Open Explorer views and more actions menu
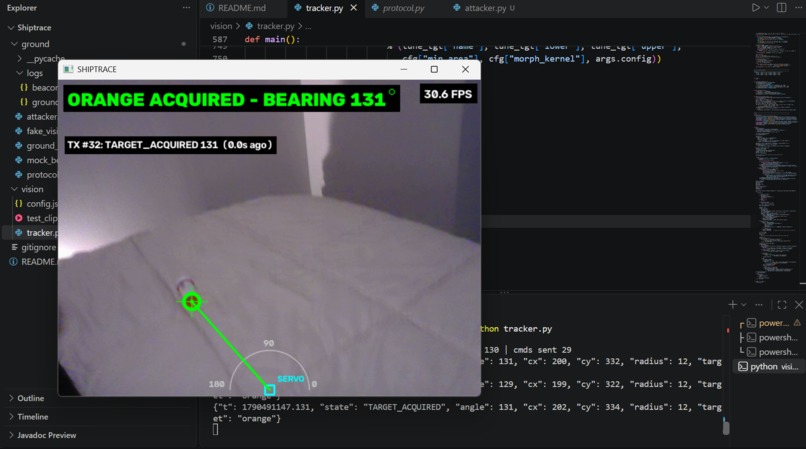The image size is (806, 449). click(186, 8)
